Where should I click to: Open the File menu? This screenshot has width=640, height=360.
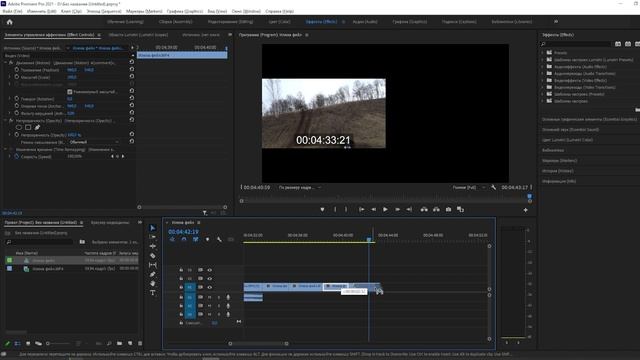coord(12,11)
